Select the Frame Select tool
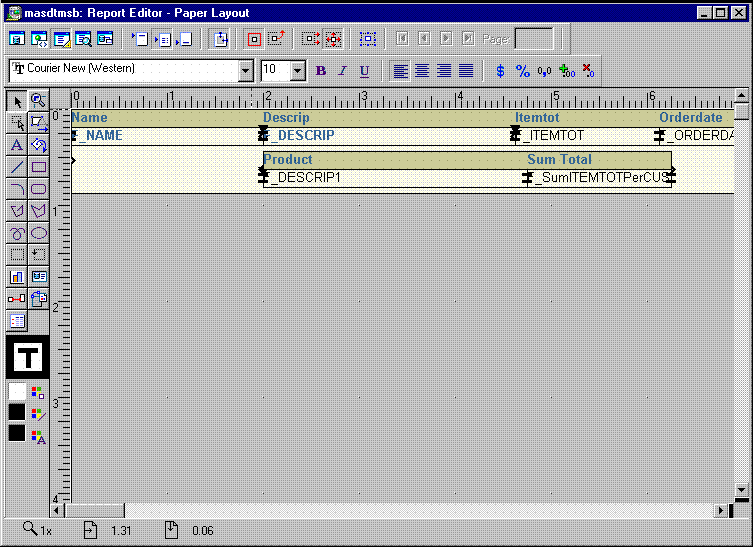 click(17, 123)
